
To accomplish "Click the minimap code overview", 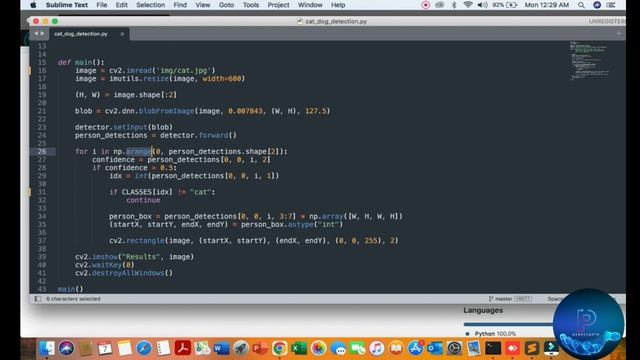I will click(589, 60).
